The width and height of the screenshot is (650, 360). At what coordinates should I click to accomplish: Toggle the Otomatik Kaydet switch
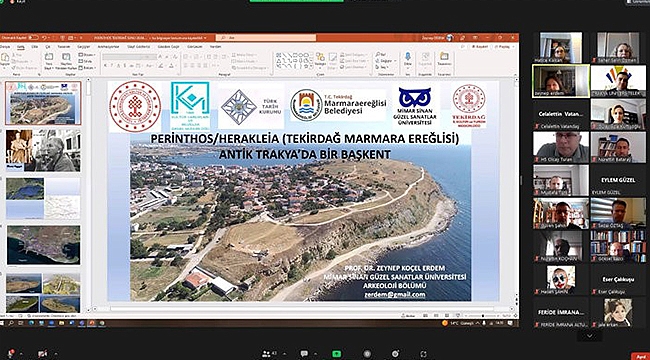point(33,38)
